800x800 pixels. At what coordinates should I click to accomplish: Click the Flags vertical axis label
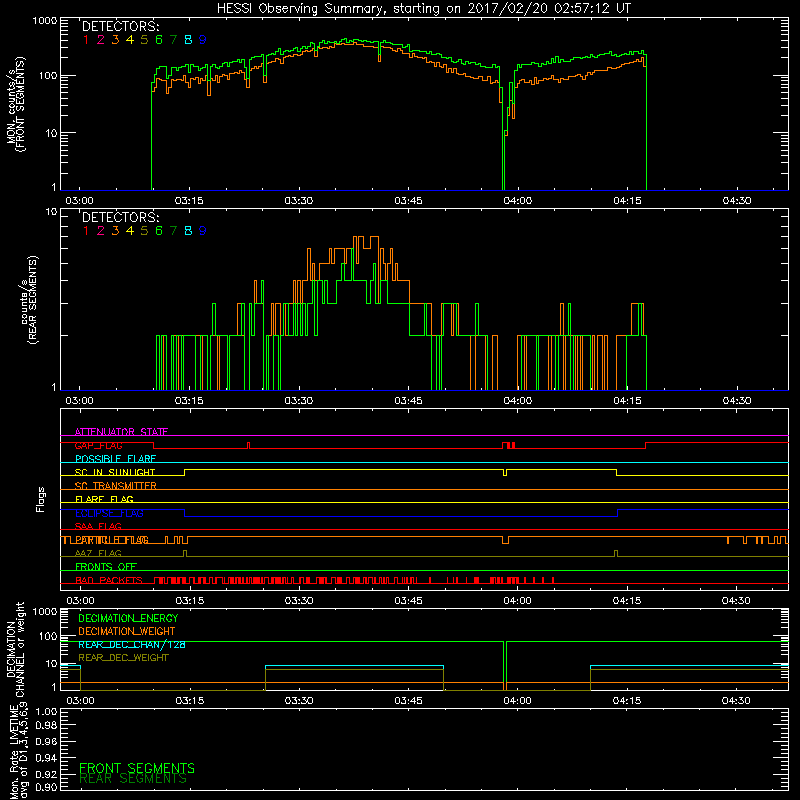[41, 499]
